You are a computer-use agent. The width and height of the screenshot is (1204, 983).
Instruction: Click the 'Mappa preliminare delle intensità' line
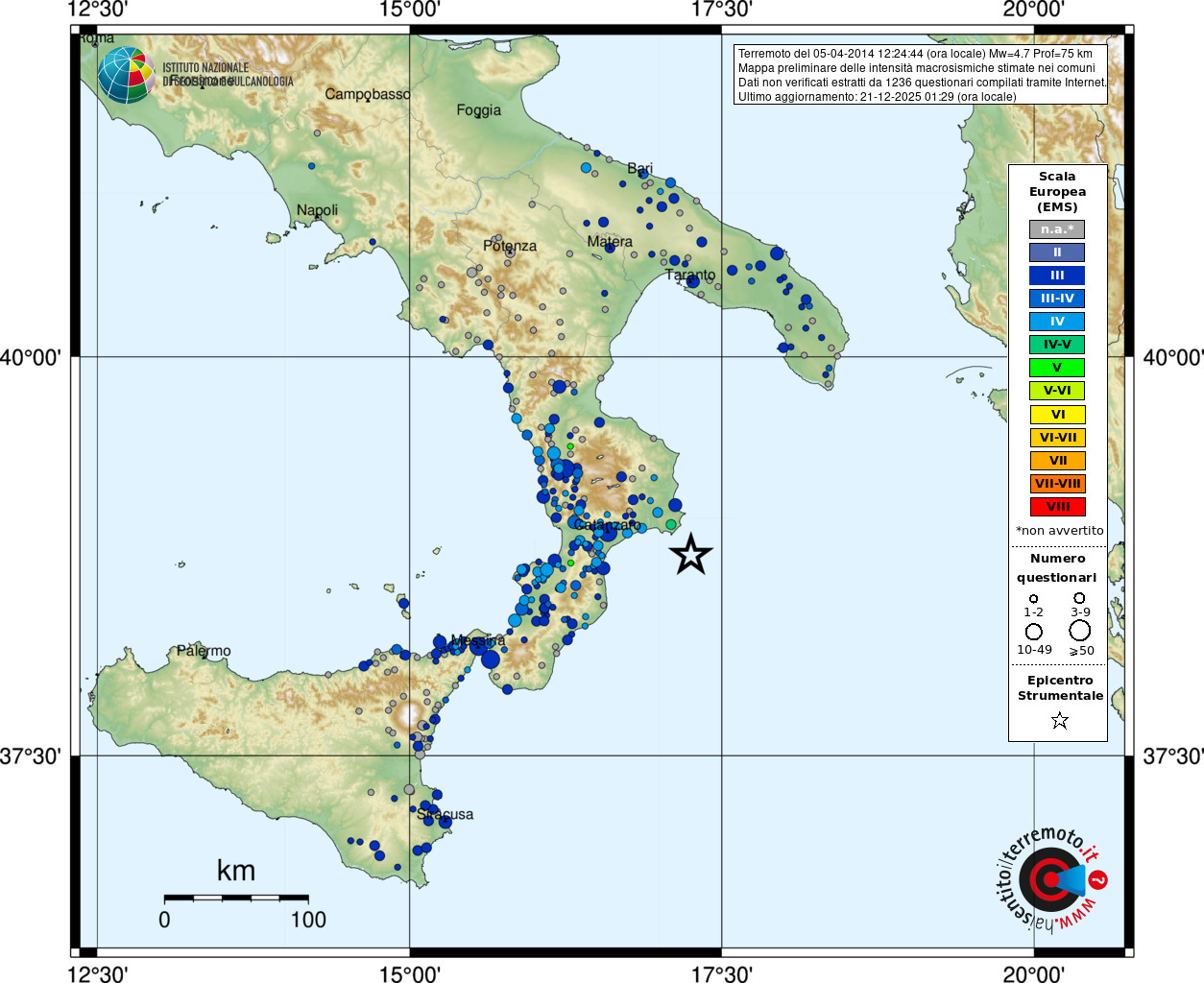[916, 68]
